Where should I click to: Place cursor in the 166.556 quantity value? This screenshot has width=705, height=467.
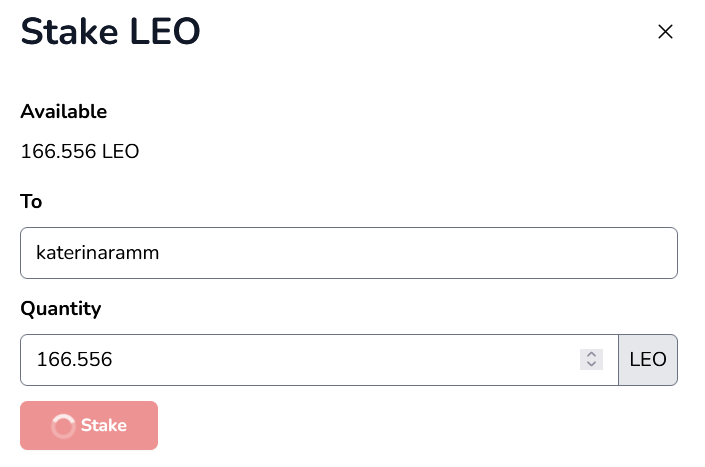pos(74,360)
